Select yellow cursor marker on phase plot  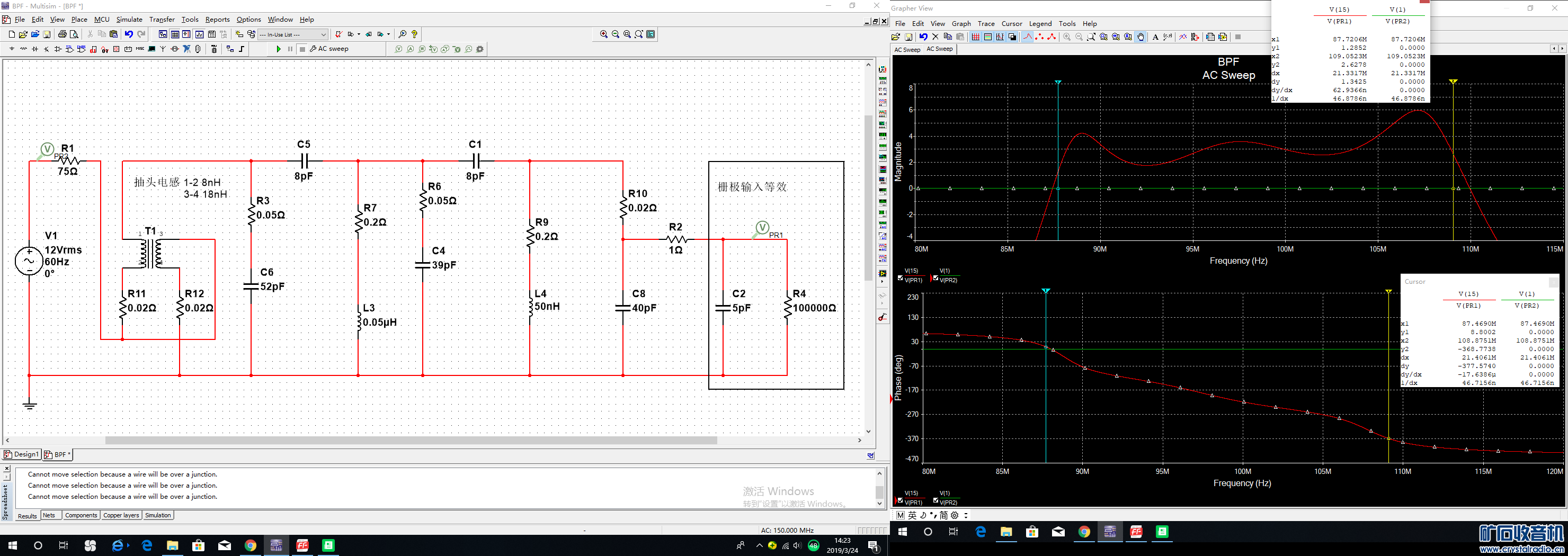(x=1388, y=291)
